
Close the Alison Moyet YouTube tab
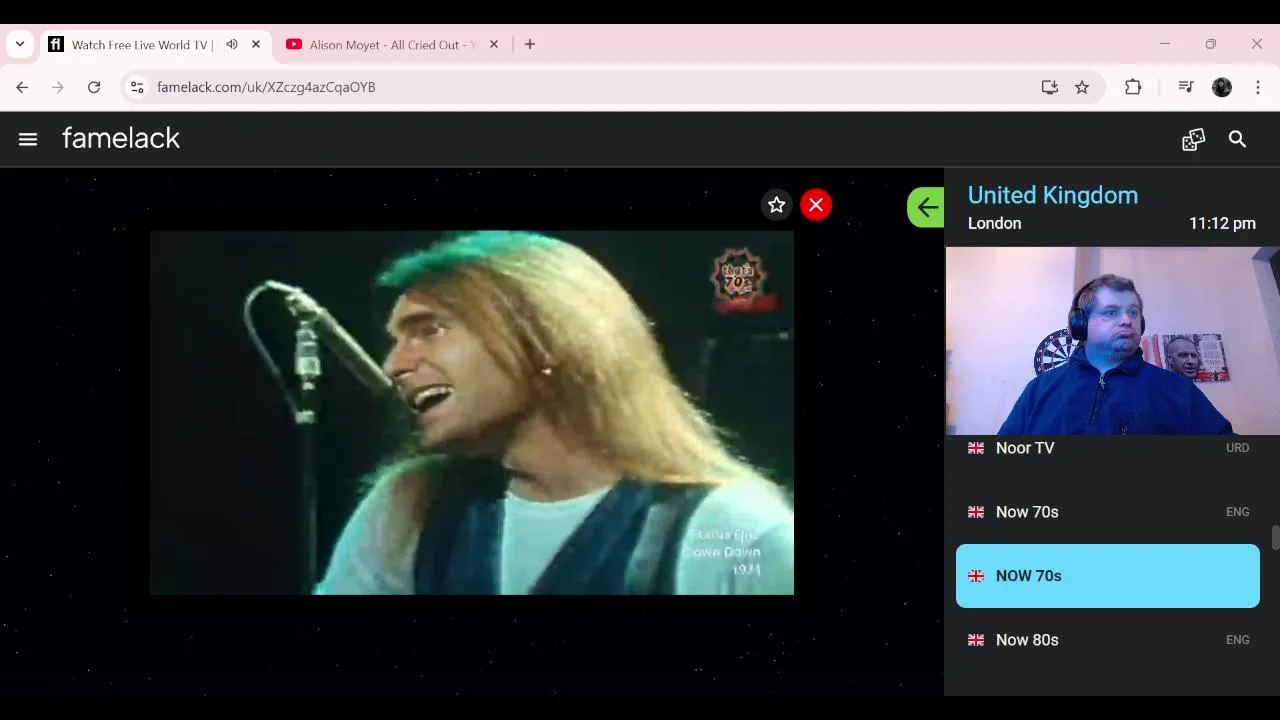pos(493,44)
